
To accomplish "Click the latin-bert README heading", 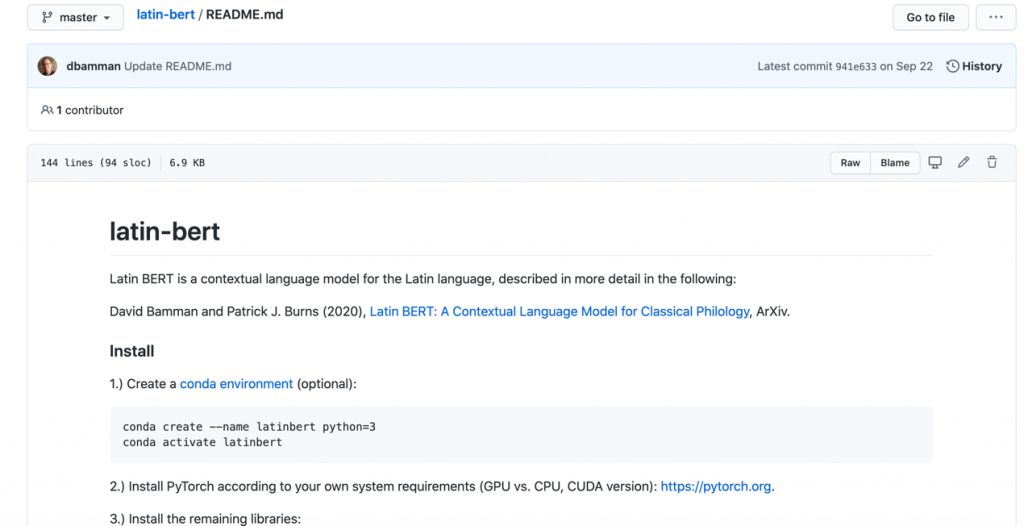I will (x=165, y=231).
